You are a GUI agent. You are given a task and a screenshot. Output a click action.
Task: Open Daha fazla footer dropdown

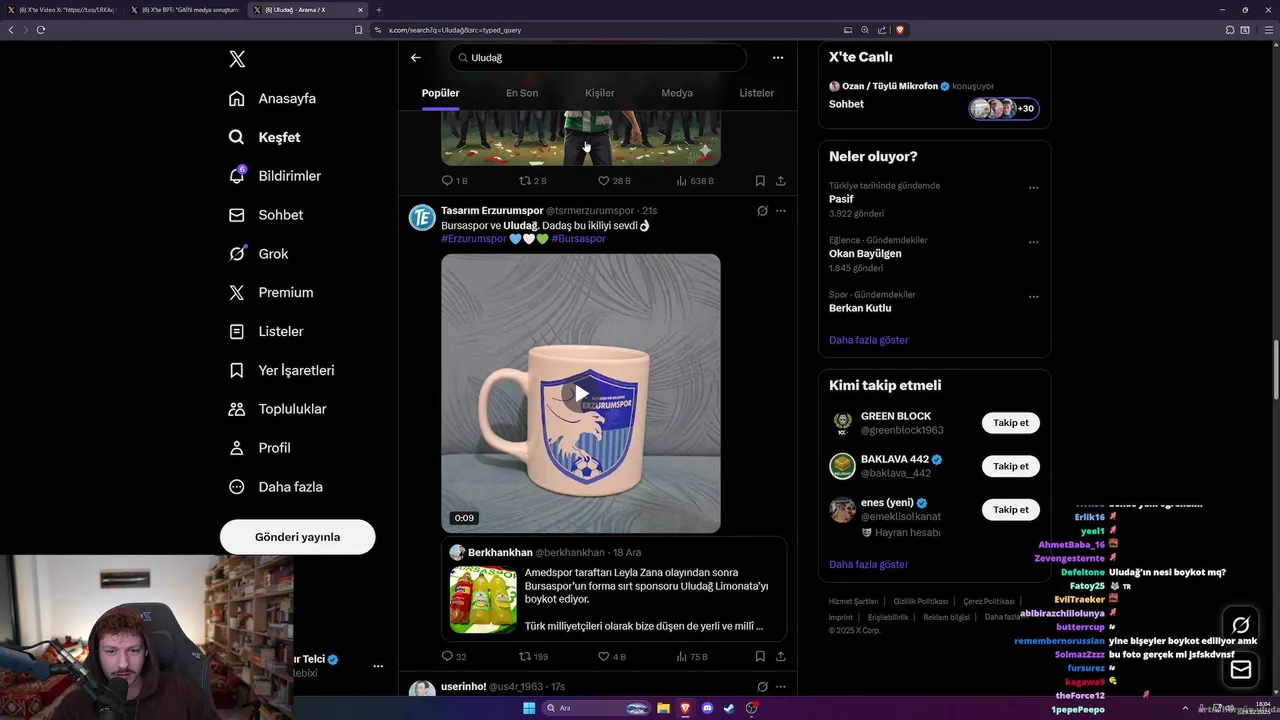click(1005, 617)
